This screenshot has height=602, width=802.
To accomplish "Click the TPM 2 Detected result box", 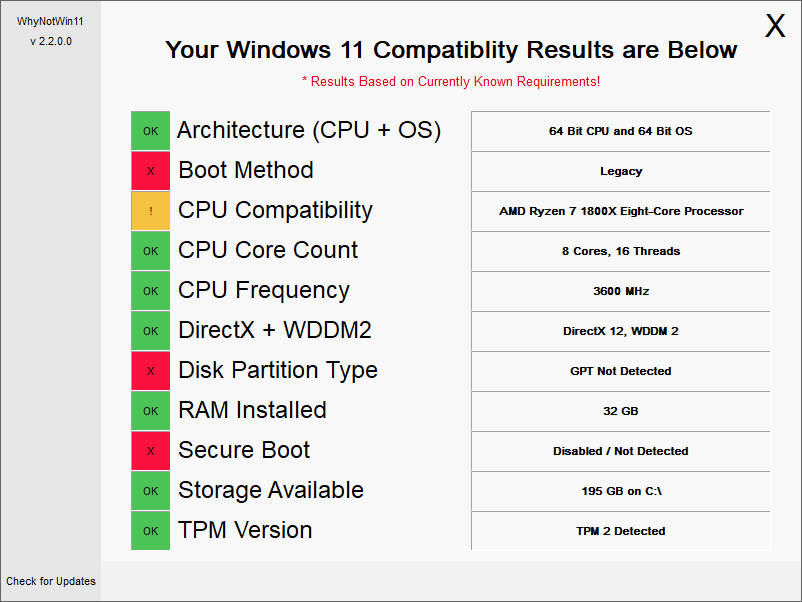I will click(620, 531).
